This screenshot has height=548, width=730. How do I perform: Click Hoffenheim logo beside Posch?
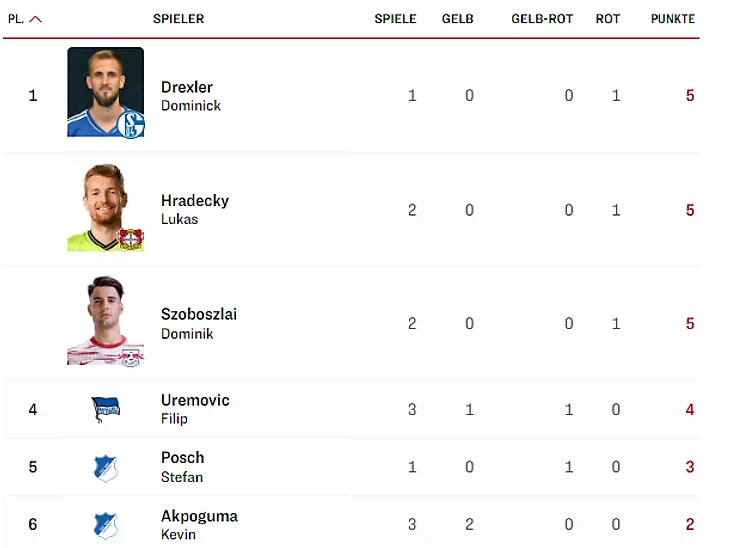coord(105,467)
